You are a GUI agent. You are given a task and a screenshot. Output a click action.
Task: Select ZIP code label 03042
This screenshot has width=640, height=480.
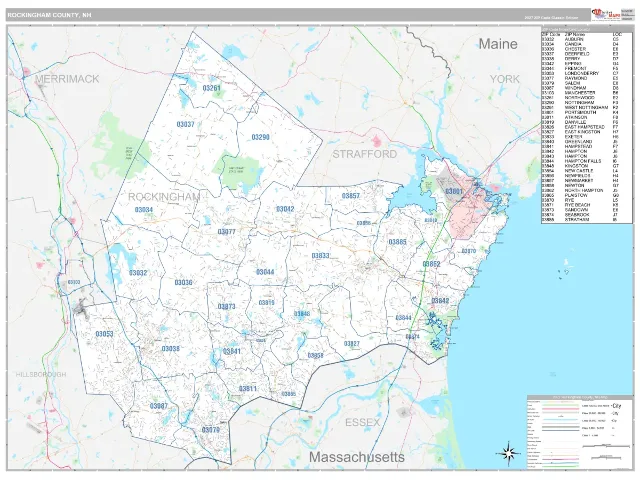click(285, 209)
